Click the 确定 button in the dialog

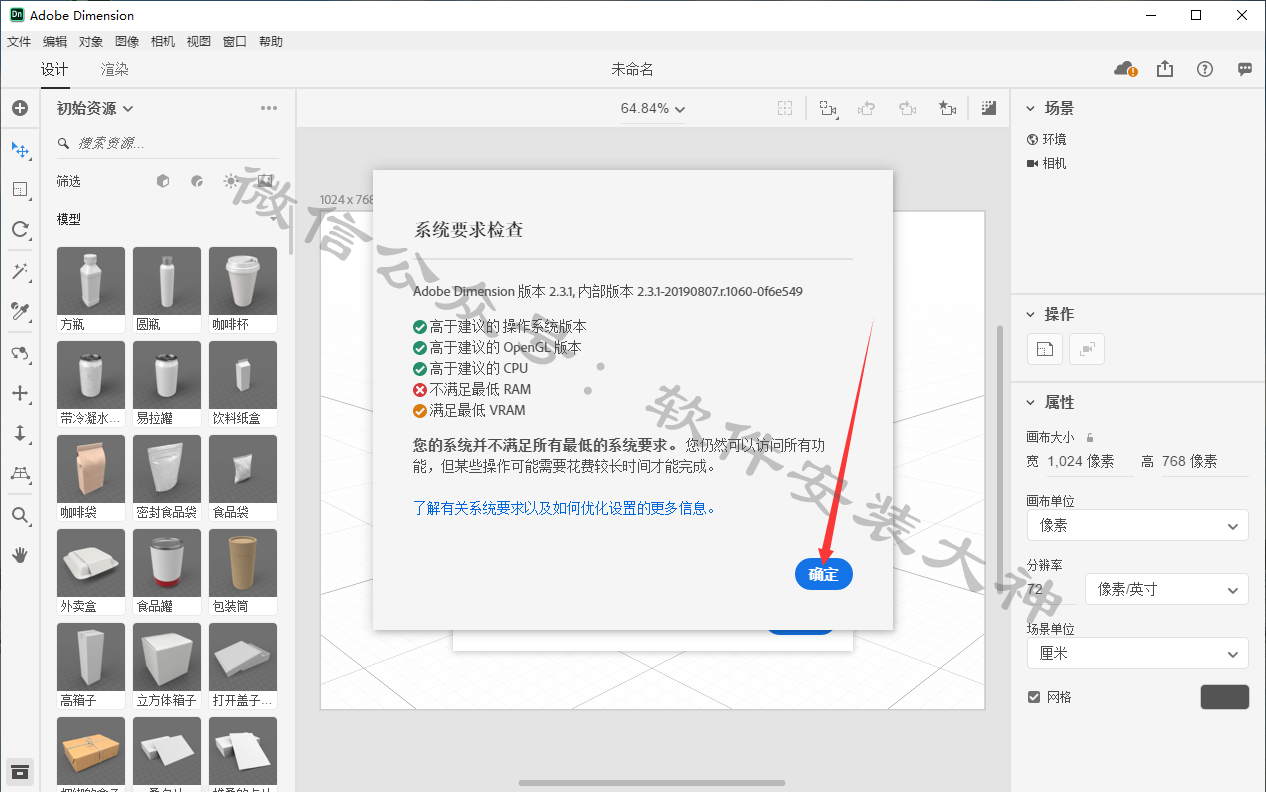coord(824,574)
